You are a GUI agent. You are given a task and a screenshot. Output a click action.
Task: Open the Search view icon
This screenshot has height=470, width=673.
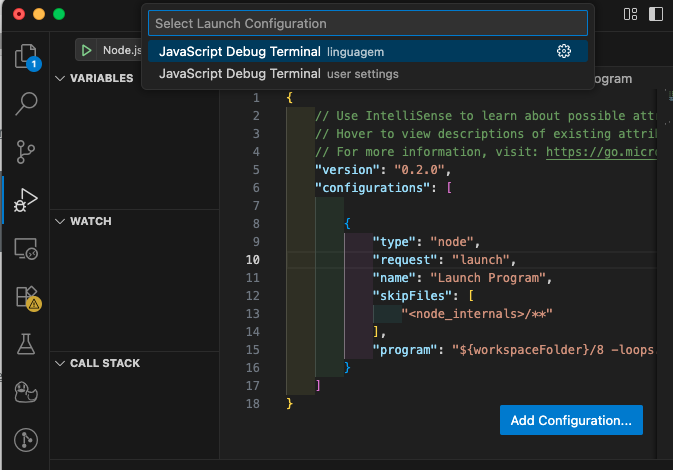[26, 104]
